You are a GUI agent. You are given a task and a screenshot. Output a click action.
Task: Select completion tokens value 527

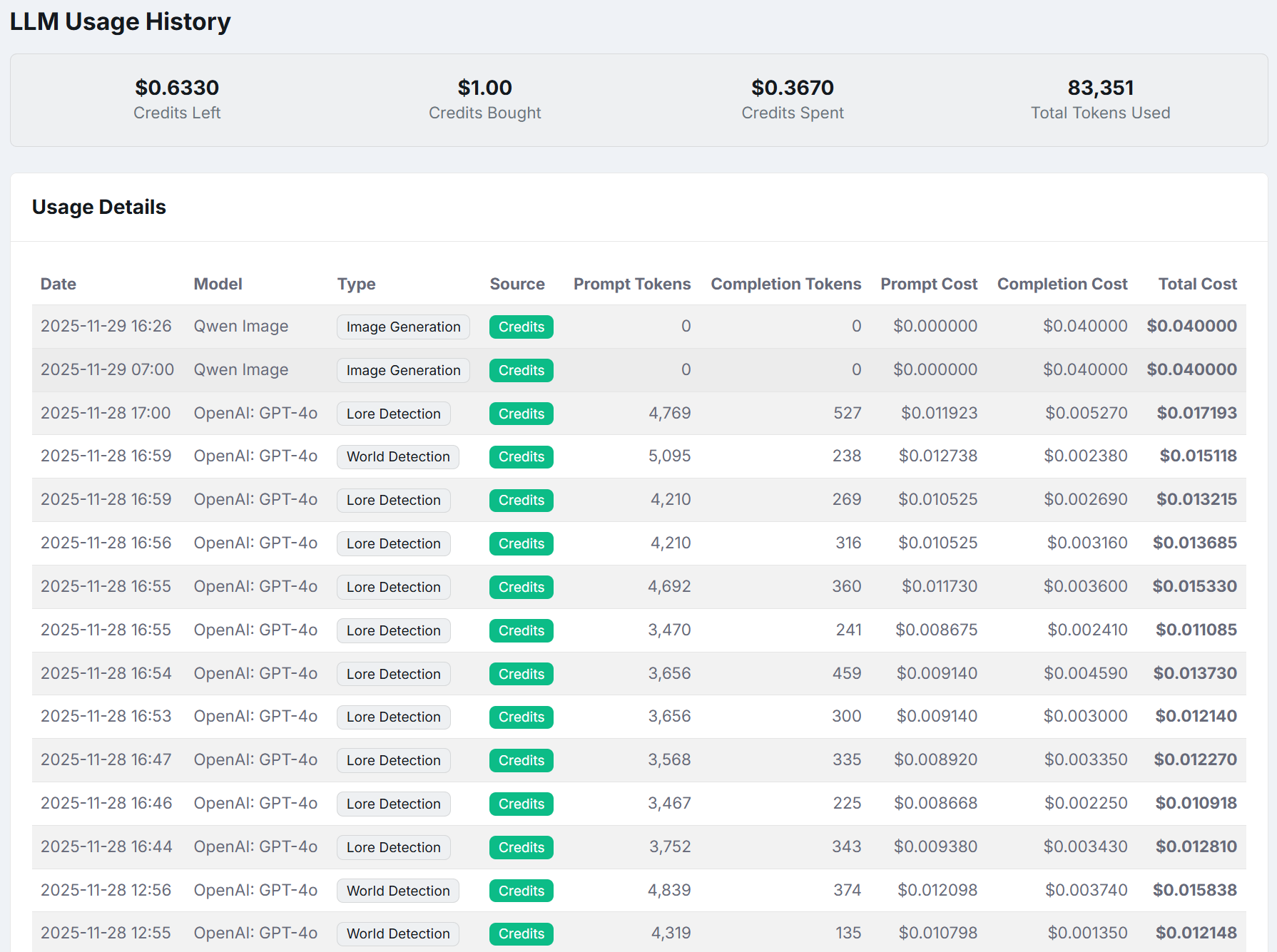click(x=848, y=413)
